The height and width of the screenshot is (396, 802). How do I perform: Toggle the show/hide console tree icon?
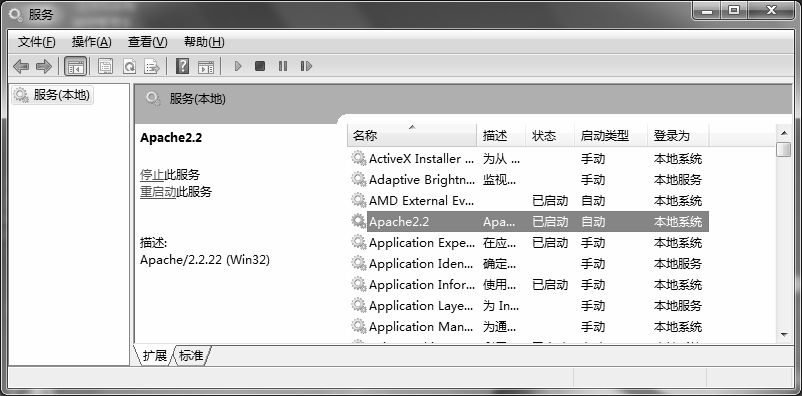76,67
